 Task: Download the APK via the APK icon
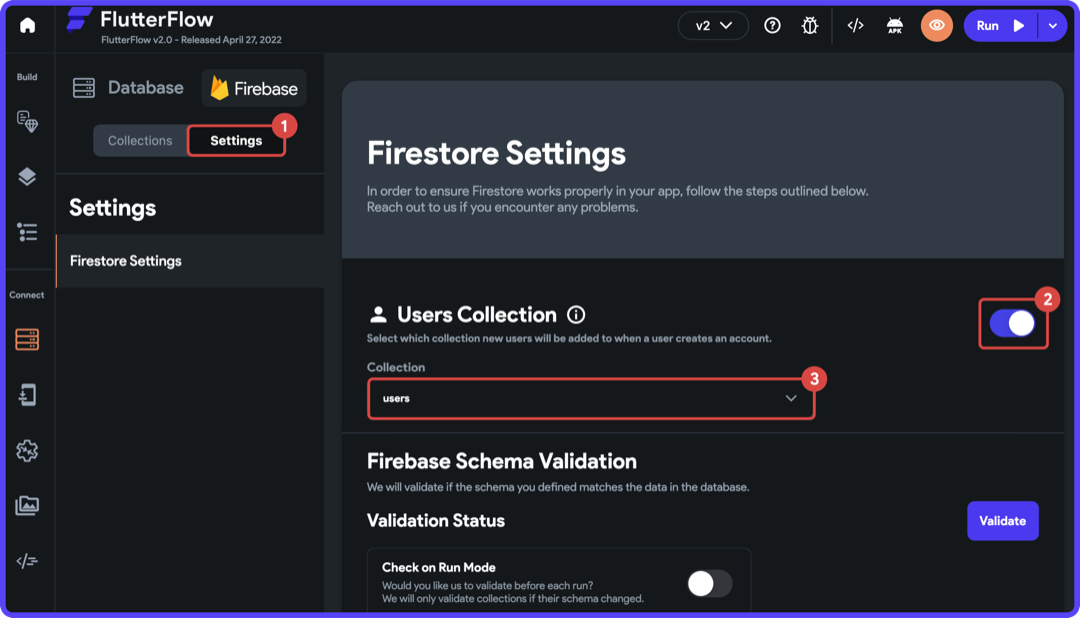(894, 25)
